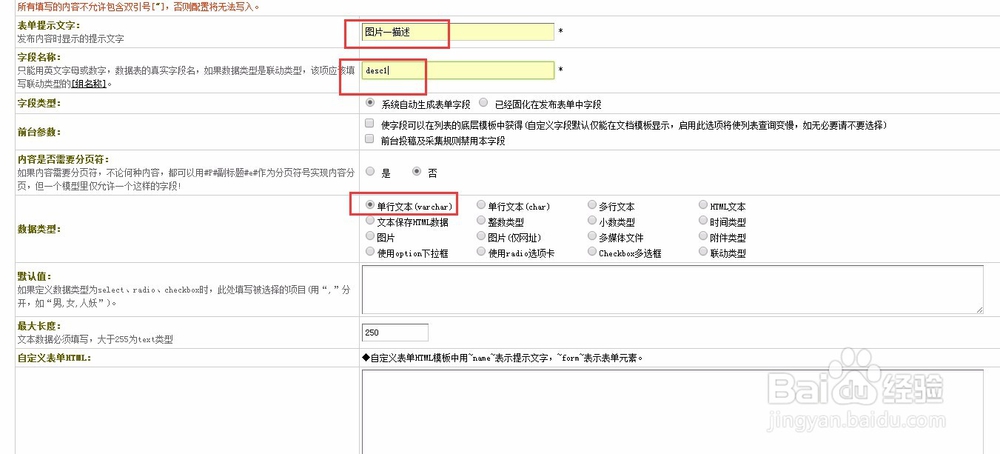Choose 多媒体文件 data type
Screen dimensions: 1000x454
tap(592, 237)
